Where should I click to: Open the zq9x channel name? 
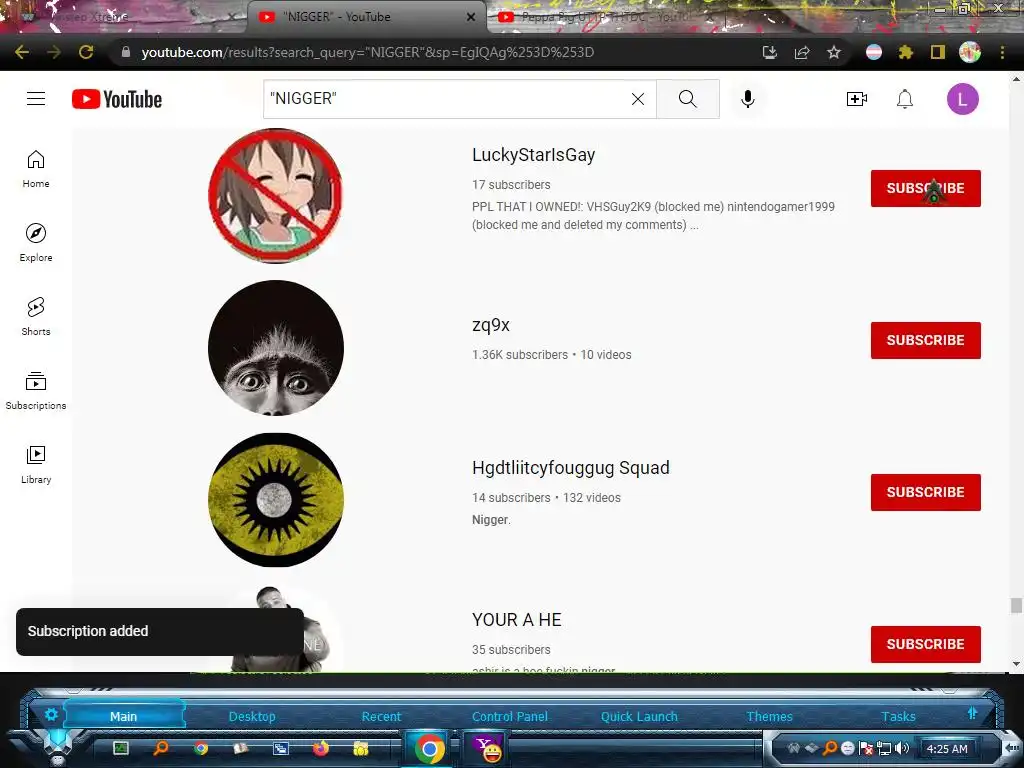tap(490, 325)
